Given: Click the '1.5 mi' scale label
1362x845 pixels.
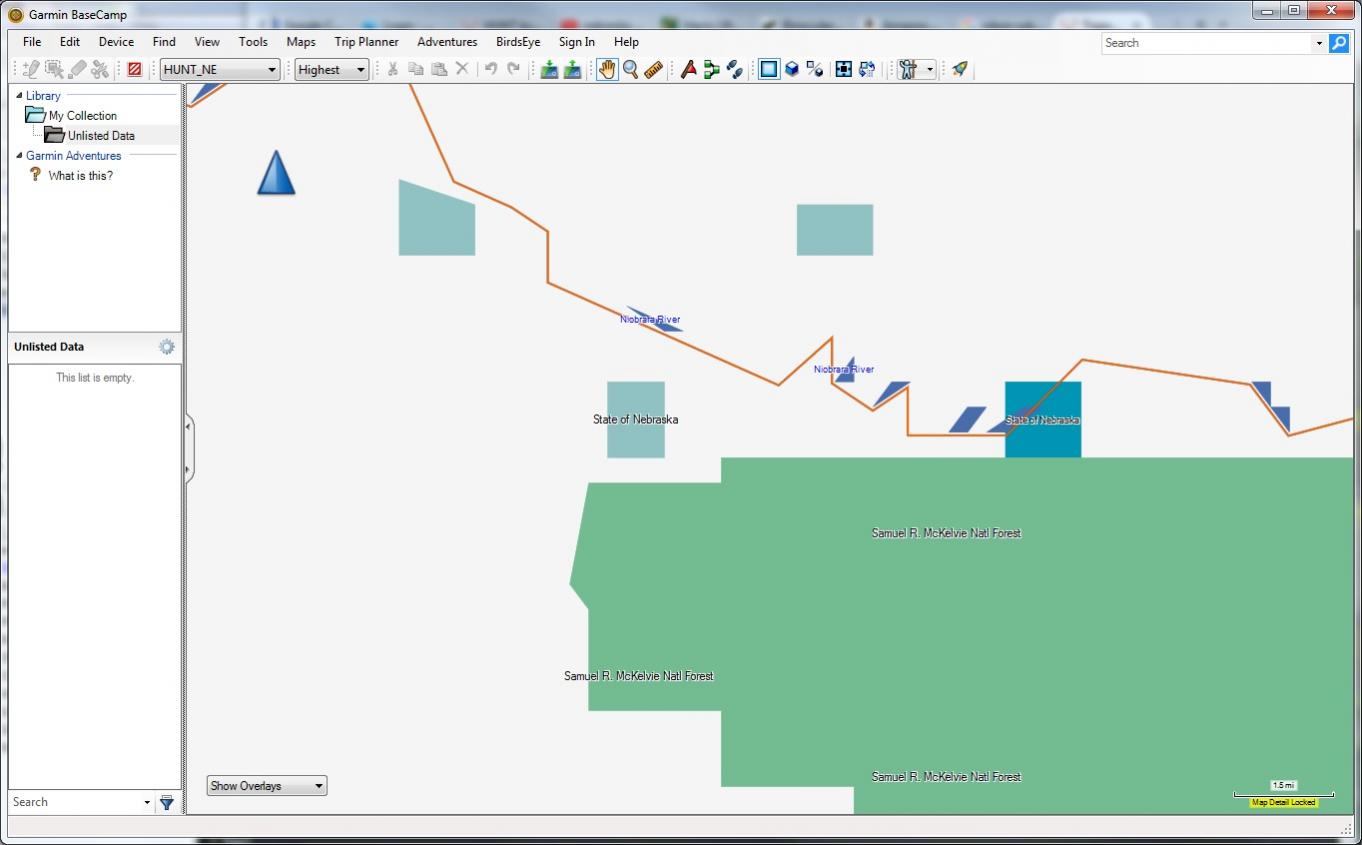Looking at the screenshot, I should click(1284, 786).
